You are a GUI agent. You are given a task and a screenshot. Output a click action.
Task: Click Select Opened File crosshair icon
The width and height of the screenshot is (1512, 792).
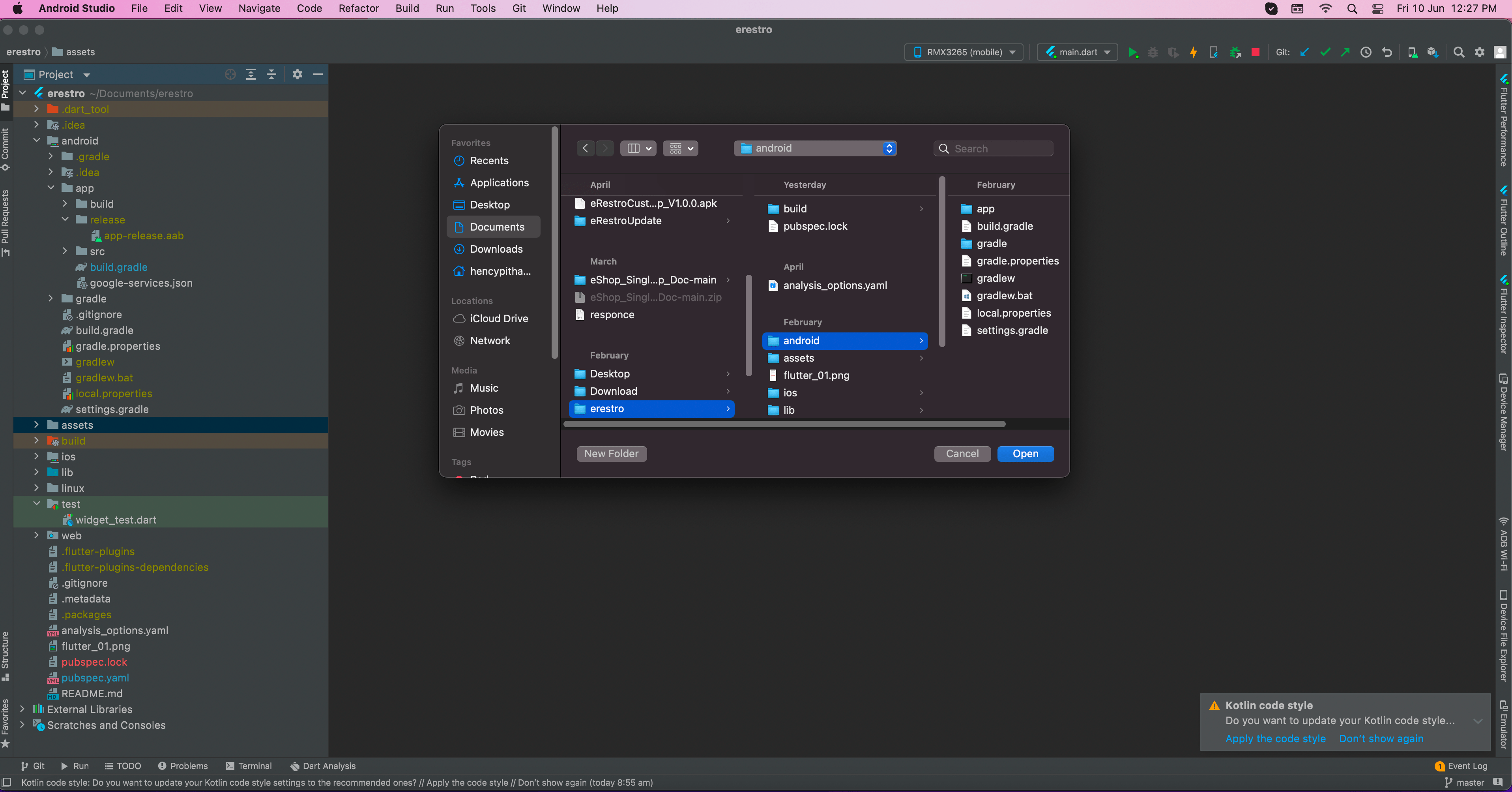pos(230,75)
